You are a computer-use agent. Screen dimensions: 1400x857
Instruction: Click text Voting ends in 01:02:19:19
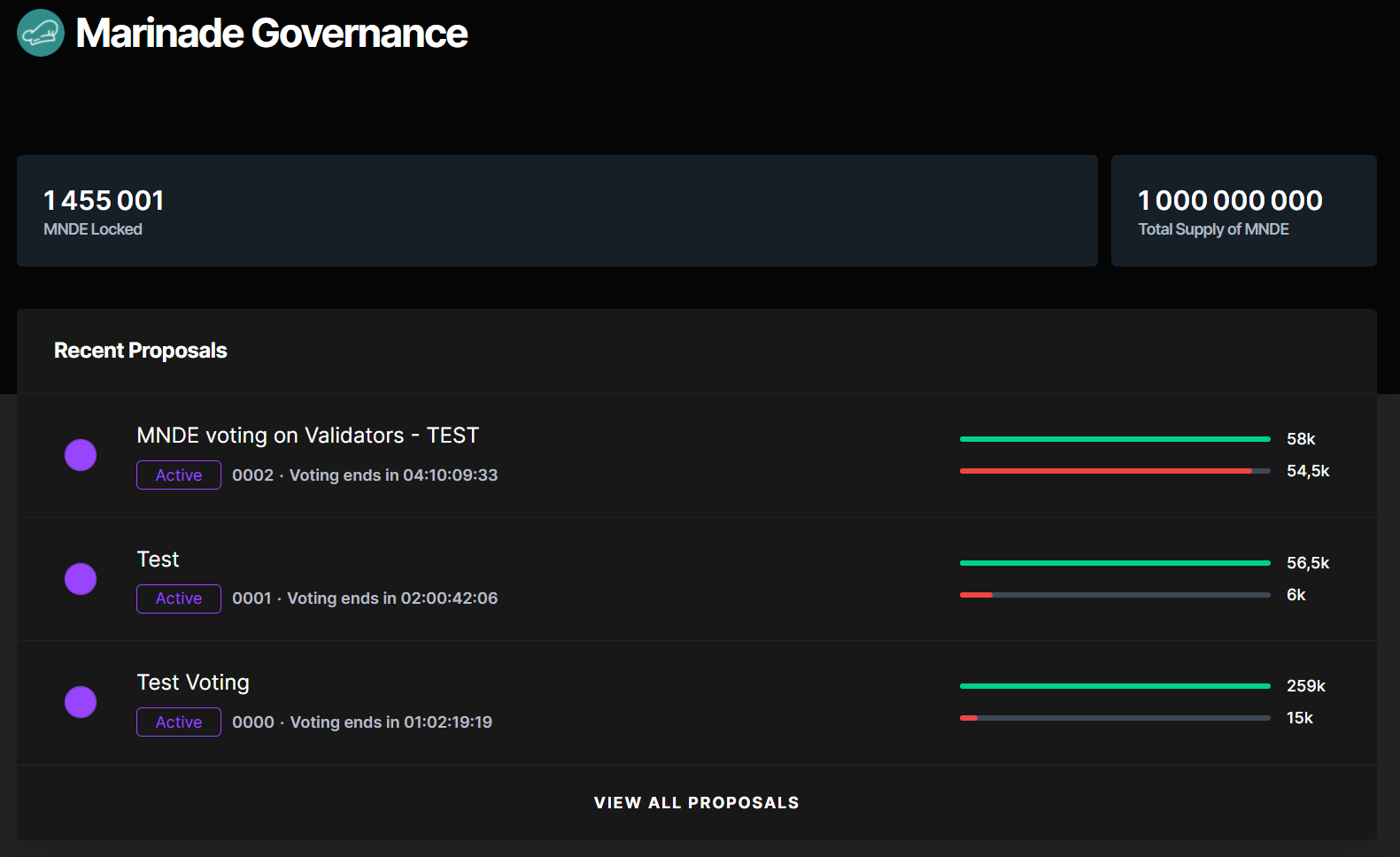(391, 722)
